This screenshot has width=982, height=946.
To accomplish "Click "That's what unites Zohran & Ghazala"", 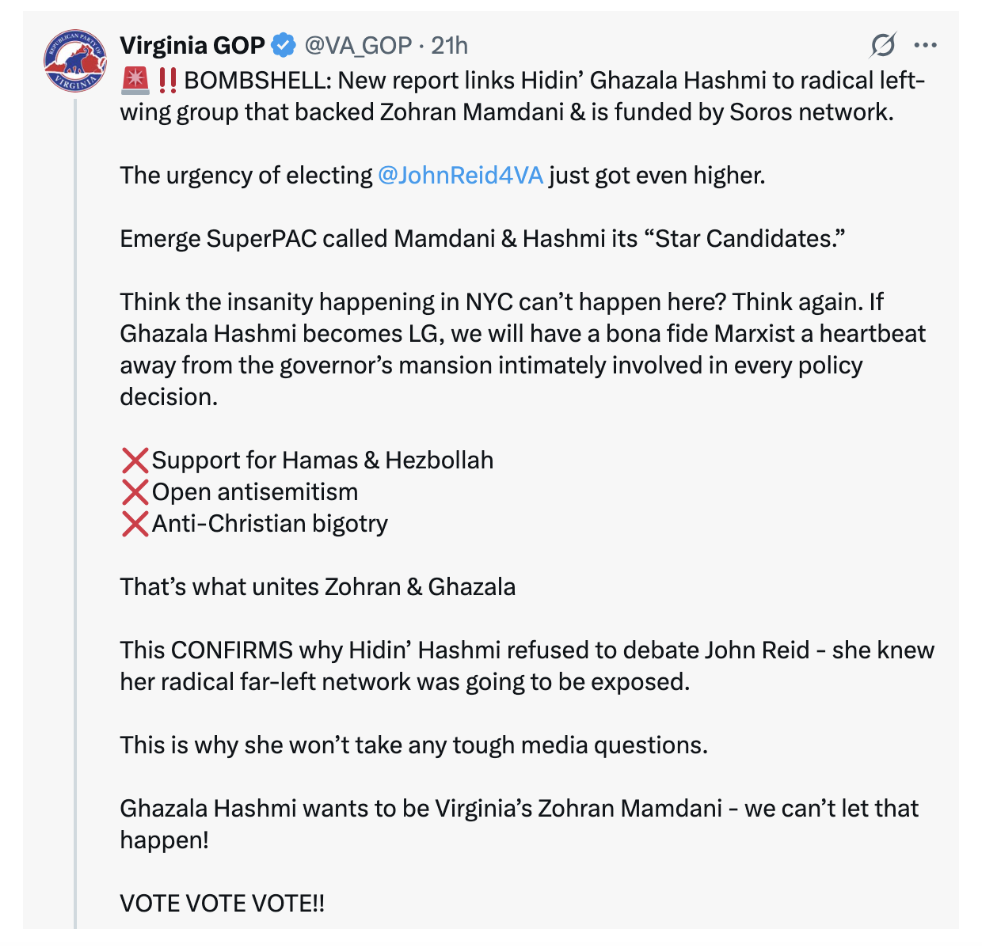I will pyautogui.click(x=317, y=586).
